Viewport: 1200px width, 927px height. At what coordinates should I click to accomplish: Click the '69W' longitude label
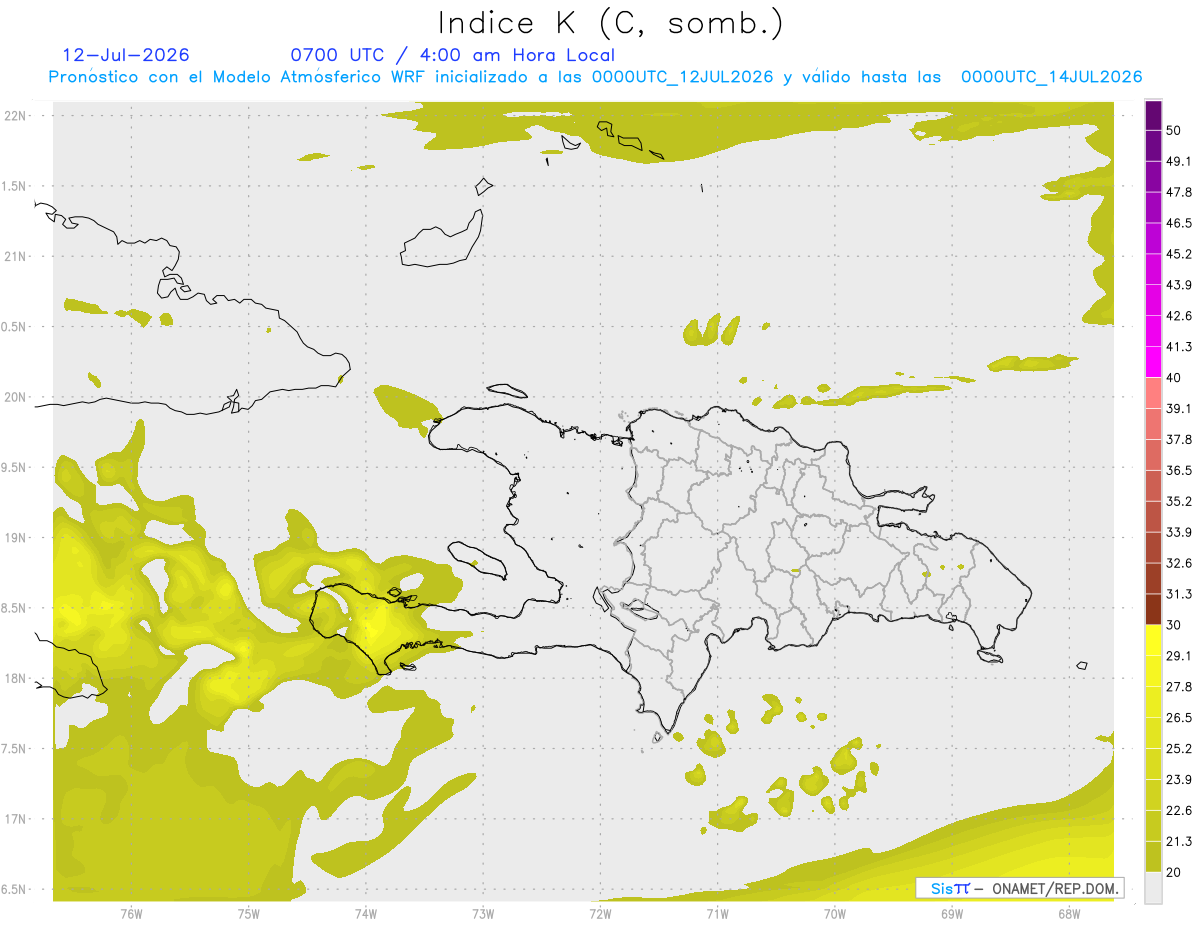(952, 913)
